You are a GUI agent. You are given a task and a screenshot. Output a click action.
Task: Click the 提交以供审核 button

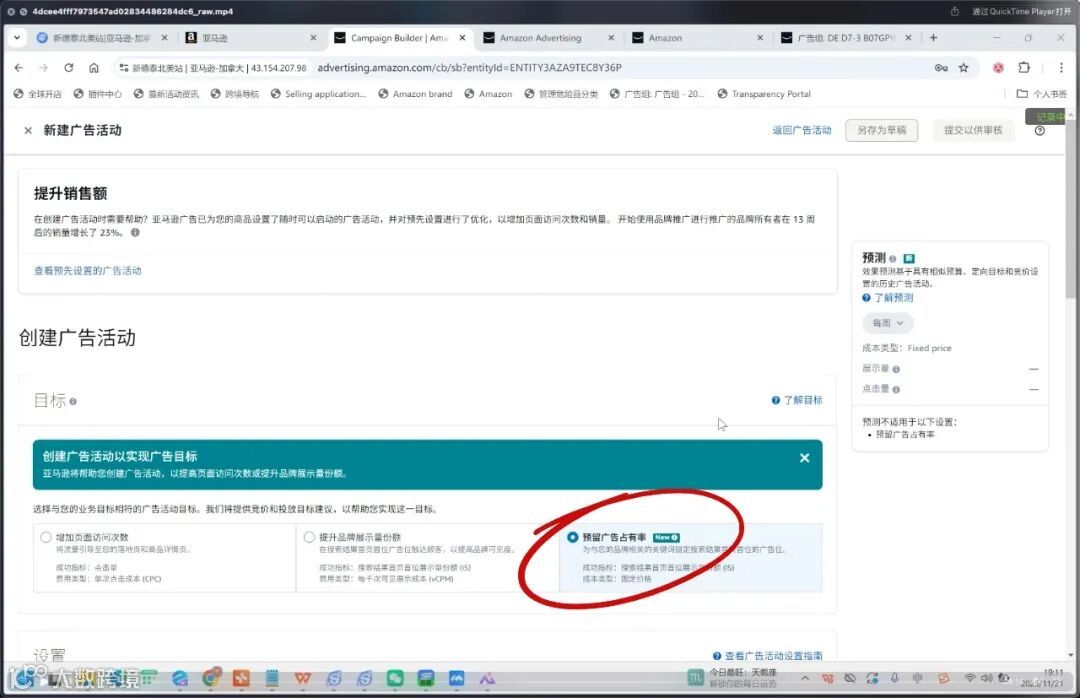tap(973, 130)
